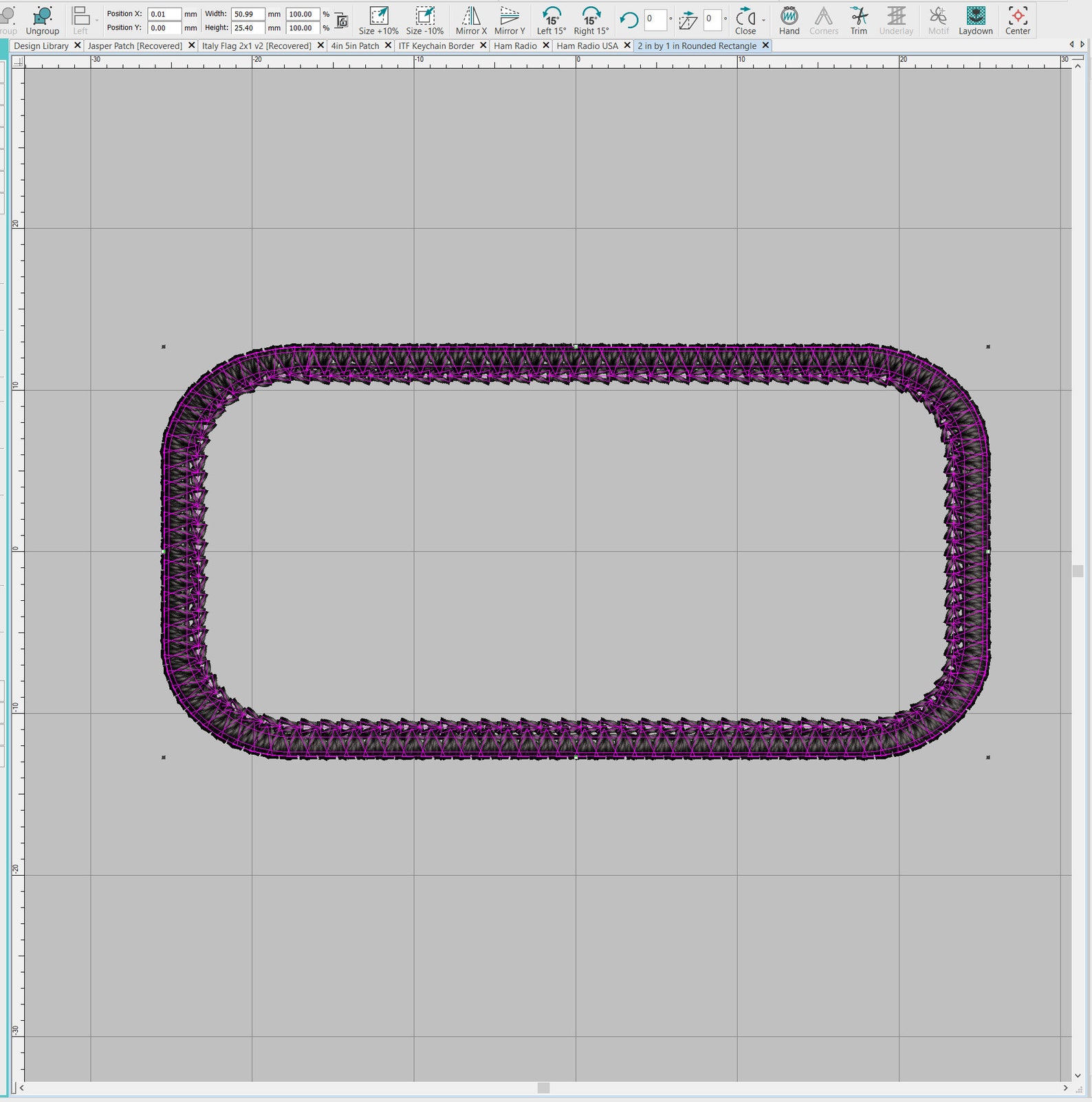Close the Design Library tab

[77, 45]
